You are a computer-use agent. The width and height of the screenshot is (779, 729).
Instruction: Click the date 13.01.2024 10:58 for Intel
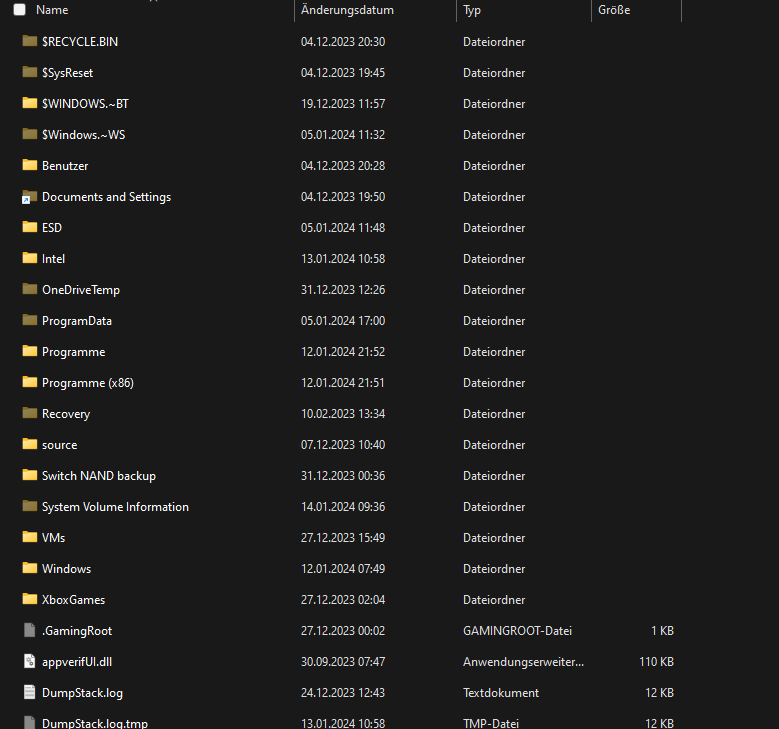[343, 259]
